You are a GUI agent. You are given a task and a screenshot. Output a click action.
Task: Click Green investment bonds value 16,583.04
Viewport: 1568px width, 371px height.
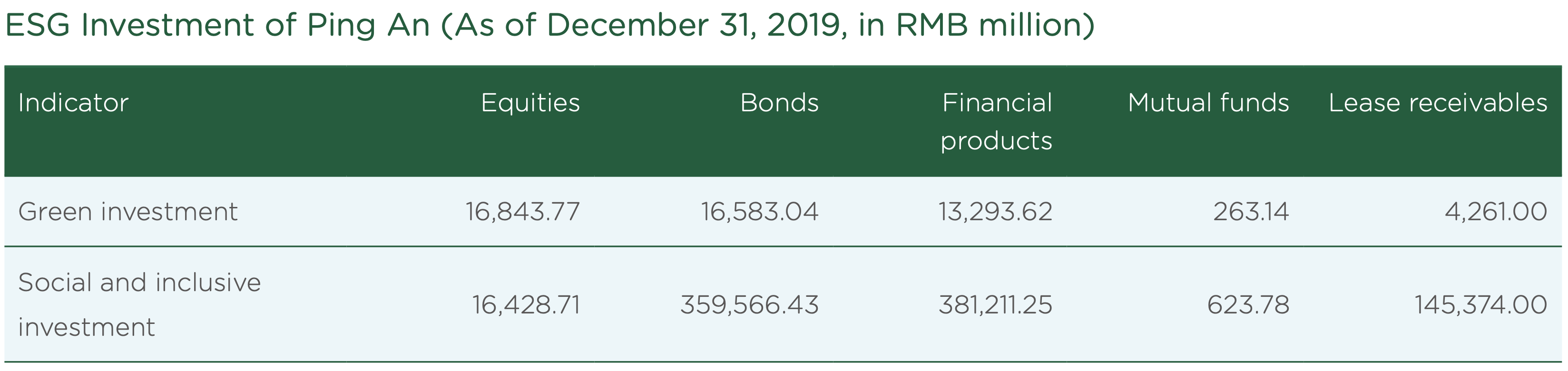click(760, 212)
